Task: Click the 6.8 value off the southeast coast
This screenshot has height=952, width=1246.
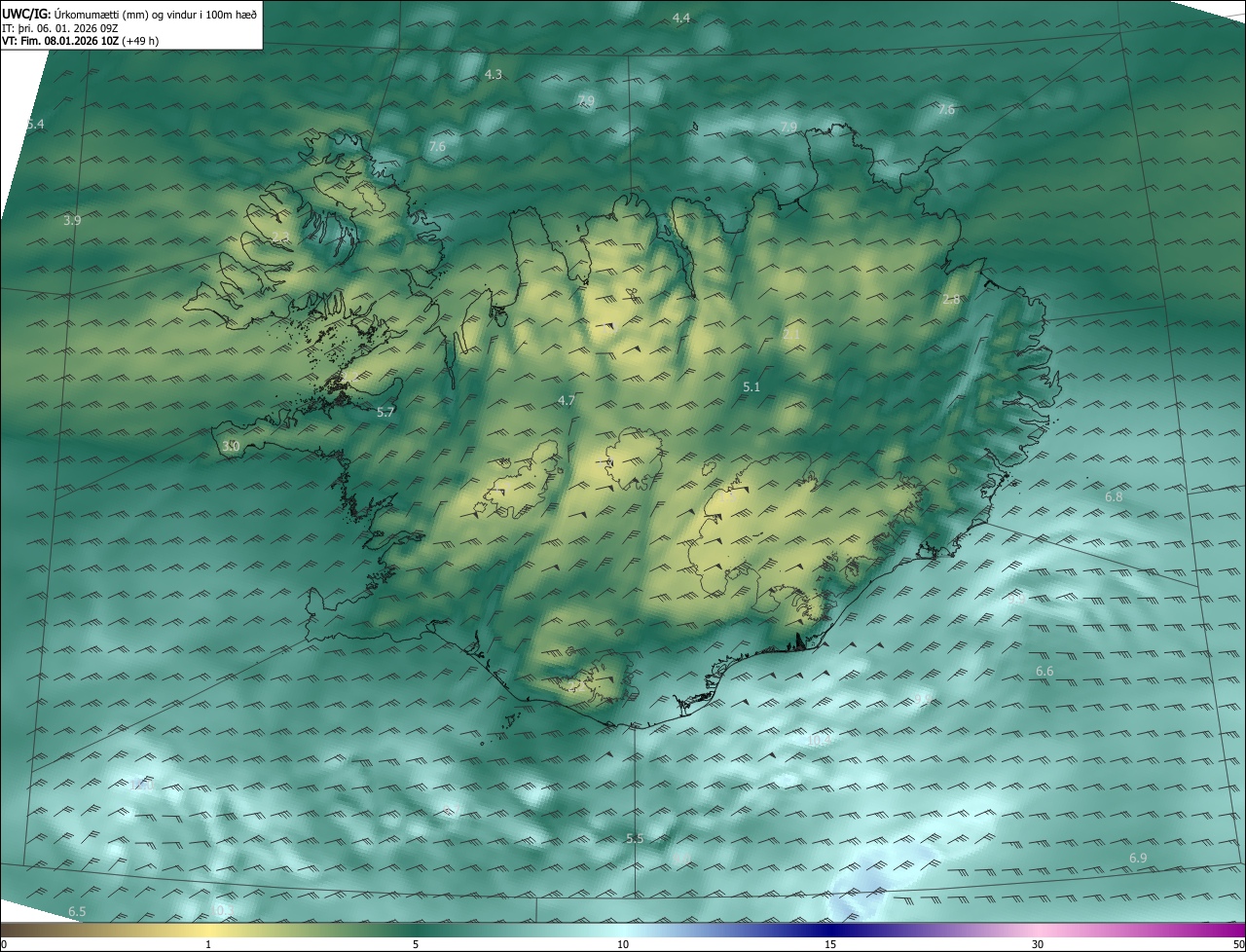Action: [x=1114, y=497]
